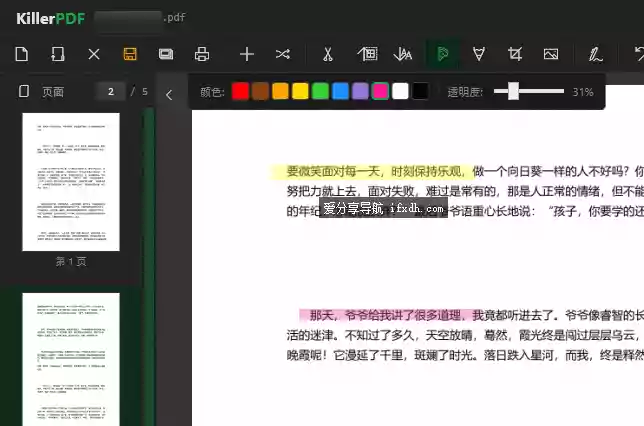Click the KillerPDF logo

click(51, 18)
